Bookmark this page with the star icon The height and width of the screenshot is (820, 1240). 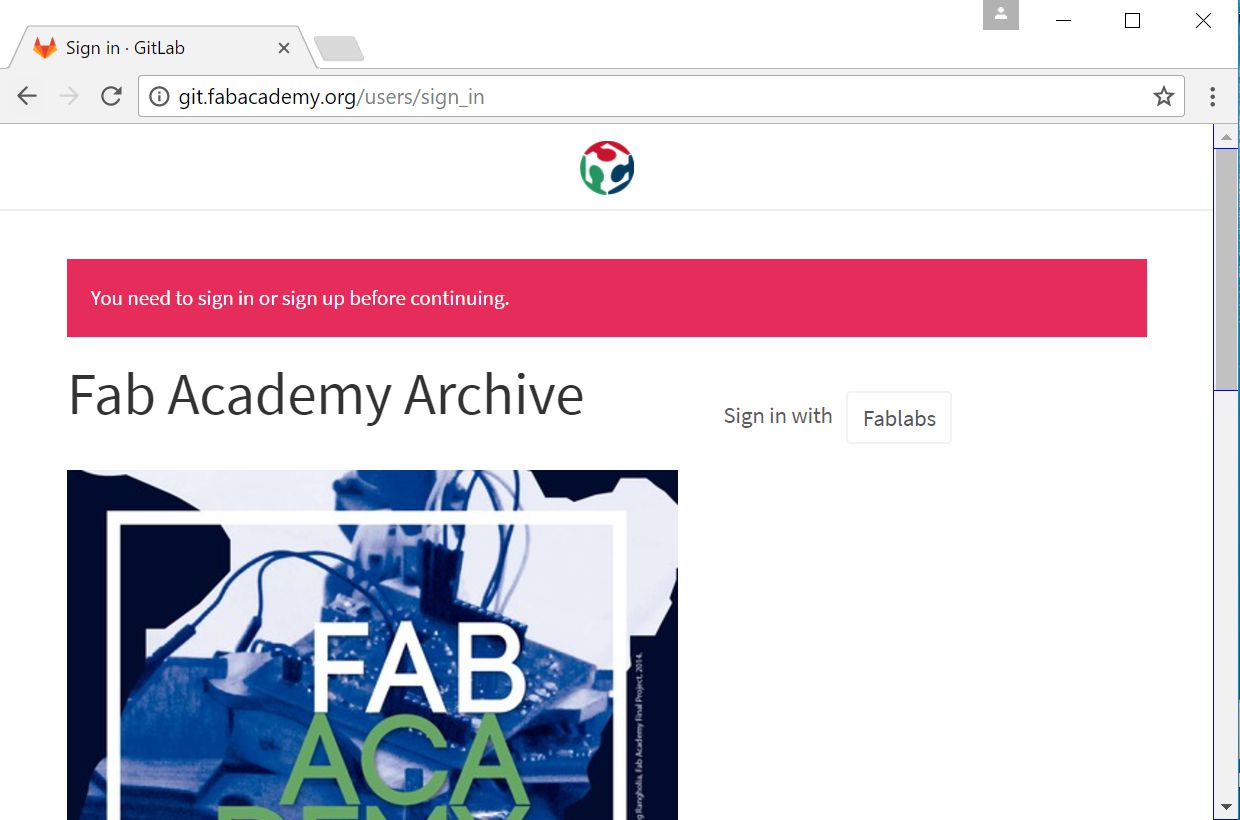pyautogui.click(x=1163, y=96)
